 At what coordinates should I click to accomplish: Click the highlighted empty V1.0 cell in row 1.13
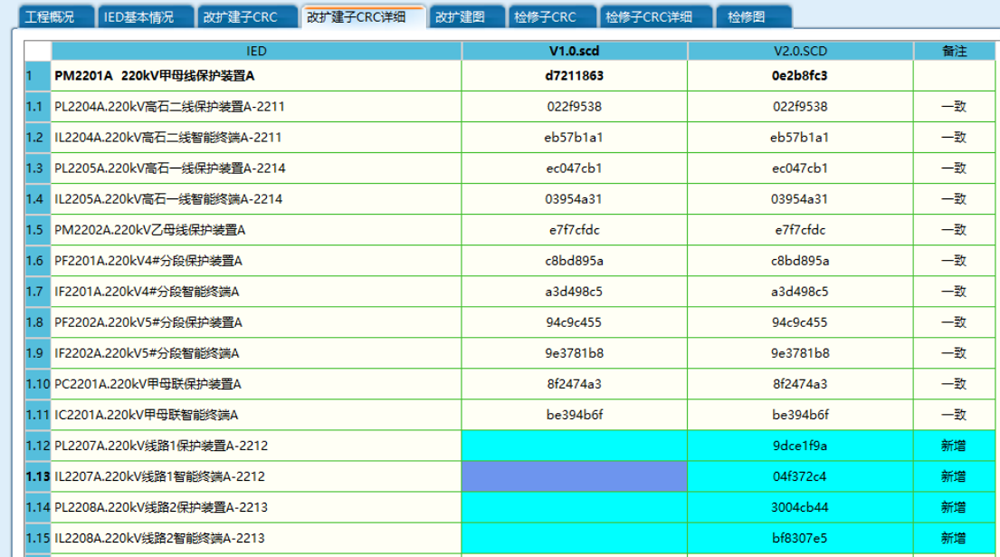coord(574,477)
